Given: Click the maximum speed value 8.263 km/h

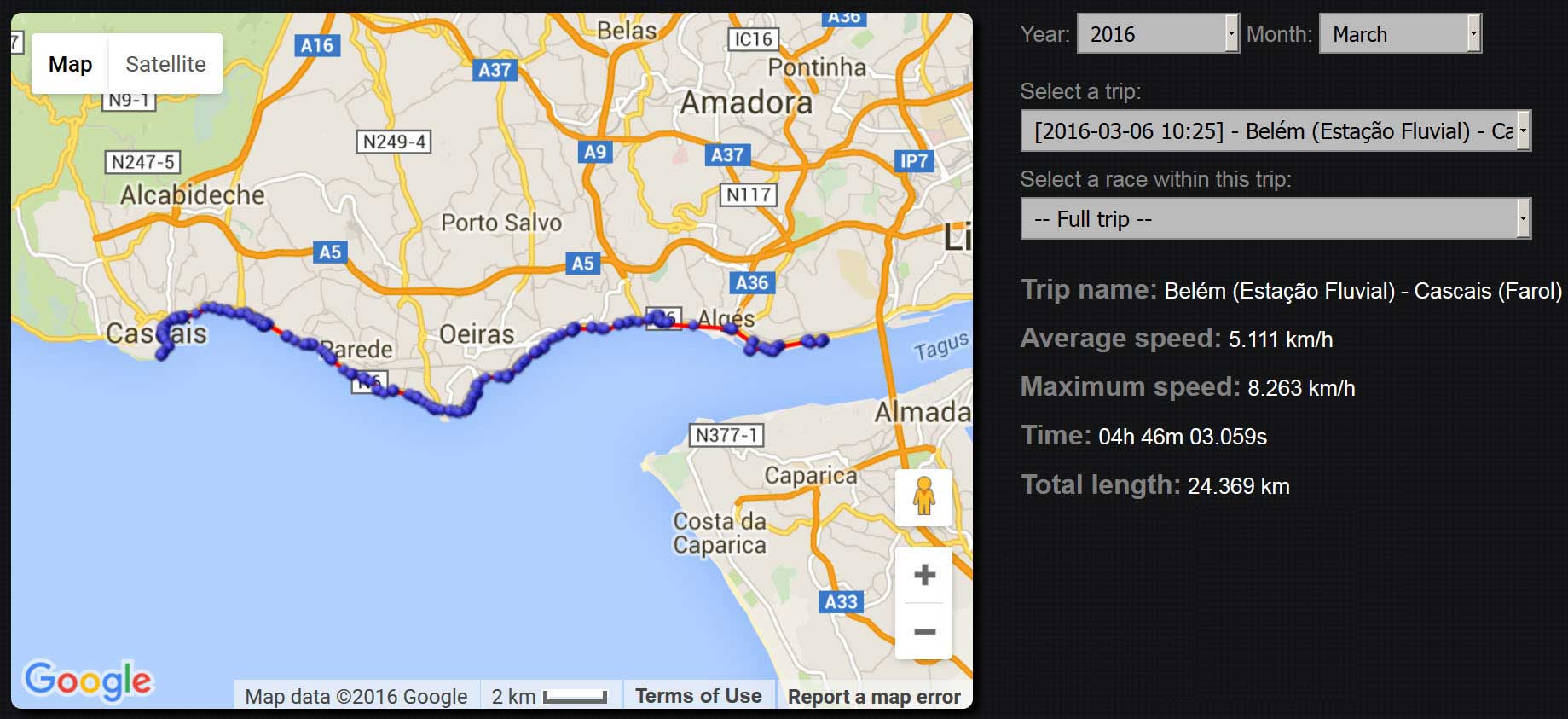Looking at the screenshot, I should [x=1301, y=388].
